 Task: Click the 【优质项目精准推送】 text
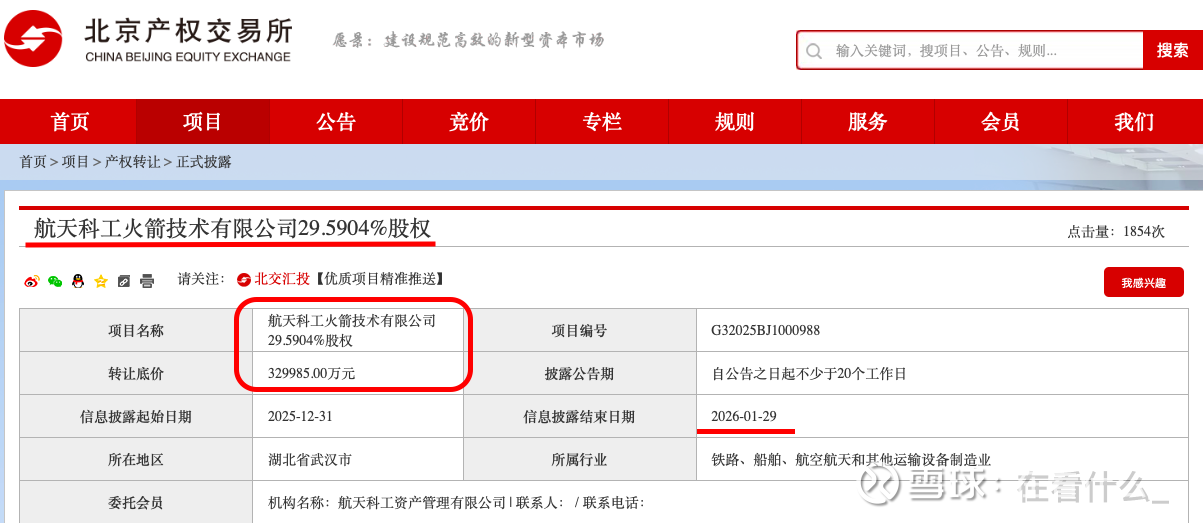[378, 279]
